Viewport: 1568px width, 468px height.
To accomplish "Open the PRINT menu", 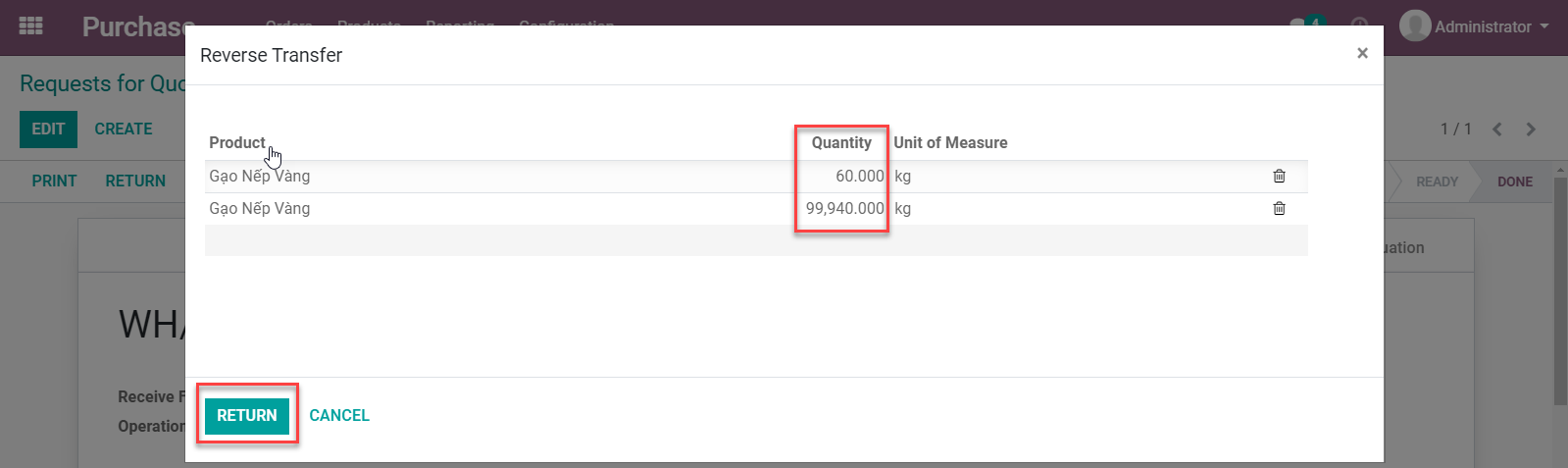I will click(54, 182).
